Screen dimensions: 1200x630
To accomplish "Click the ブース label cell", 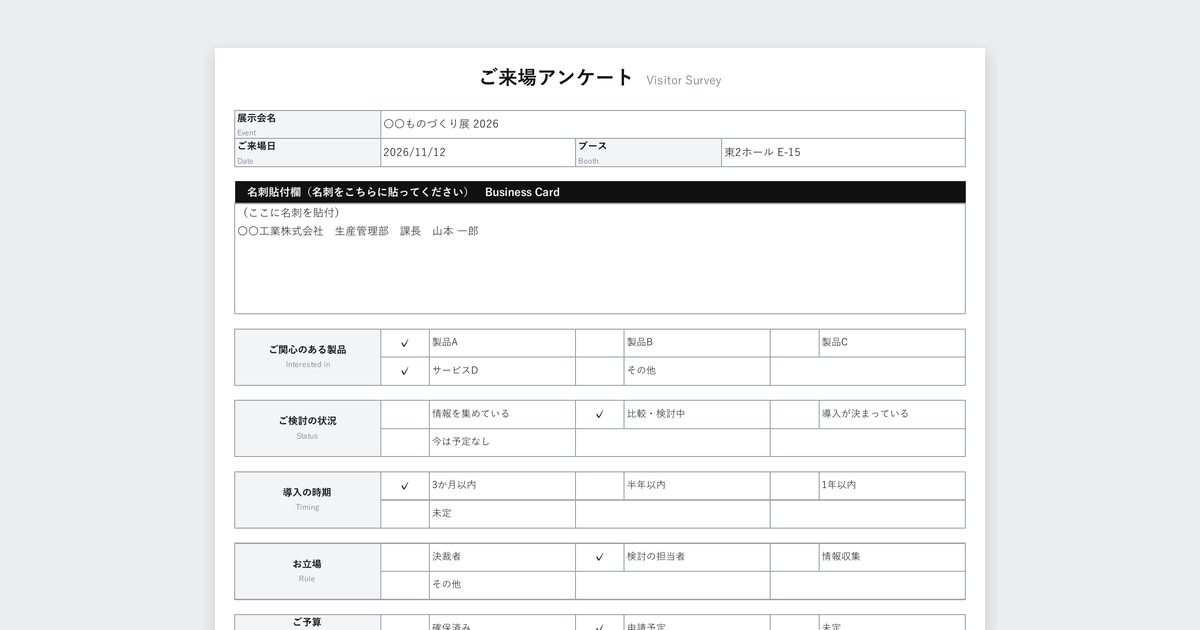I will (648, 152).
